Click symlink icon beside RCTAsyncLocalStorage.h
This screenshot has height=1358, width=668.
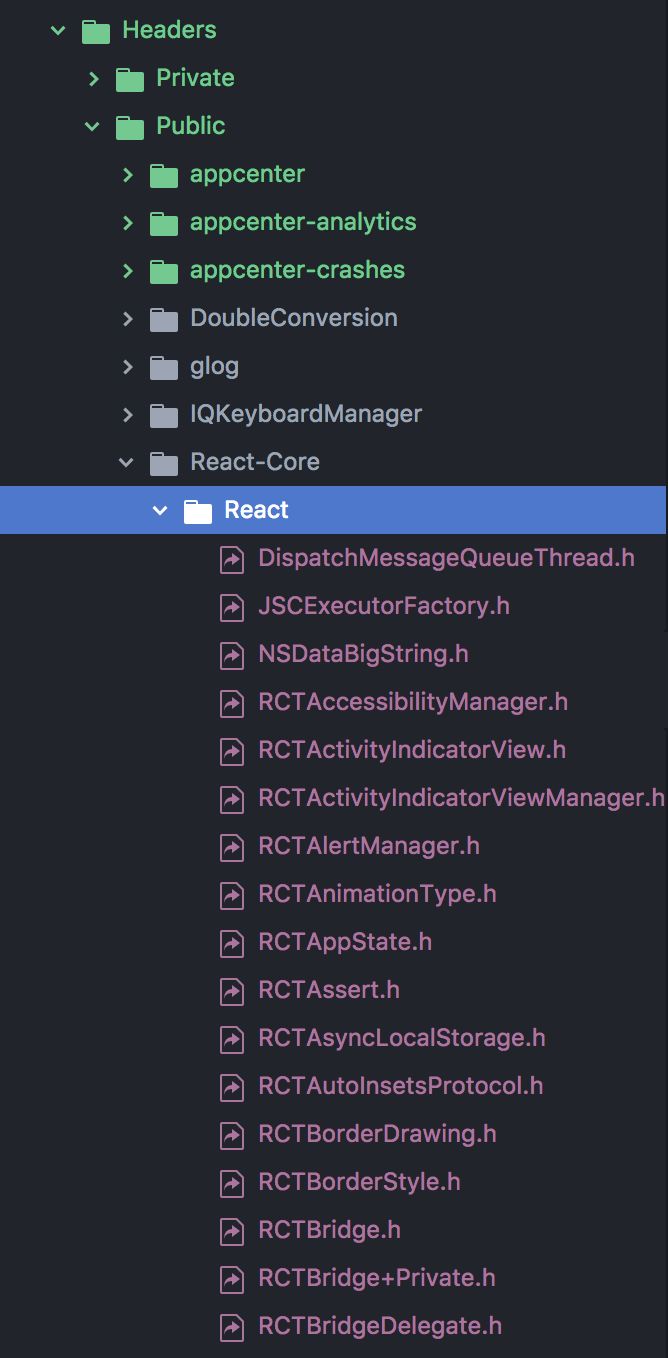coord(232,1039)
